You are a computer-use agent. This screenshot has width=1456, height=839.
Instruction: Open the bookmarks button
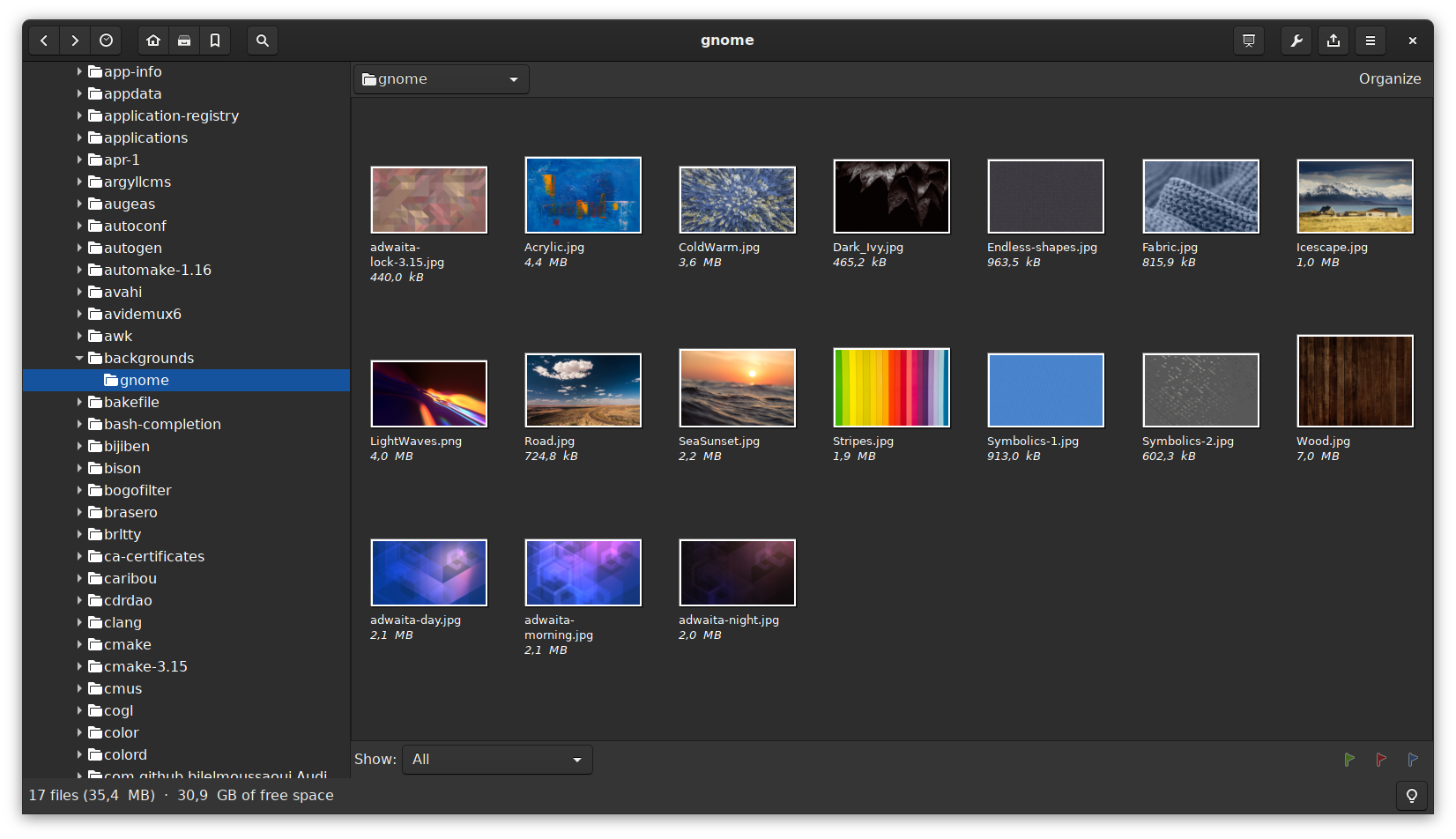tap(215, 41)
